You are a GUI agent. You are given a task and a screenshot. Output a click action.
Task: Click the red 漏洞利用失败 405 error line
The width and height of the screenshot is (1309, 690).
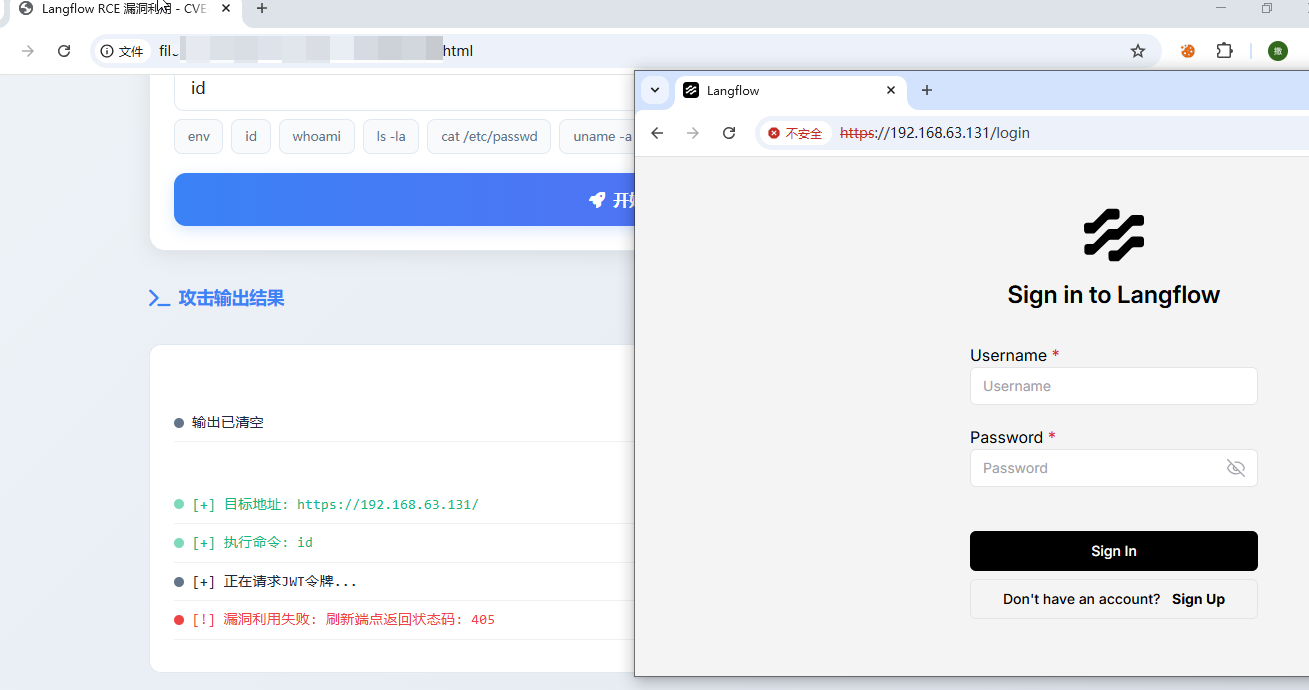pos(404,620)
